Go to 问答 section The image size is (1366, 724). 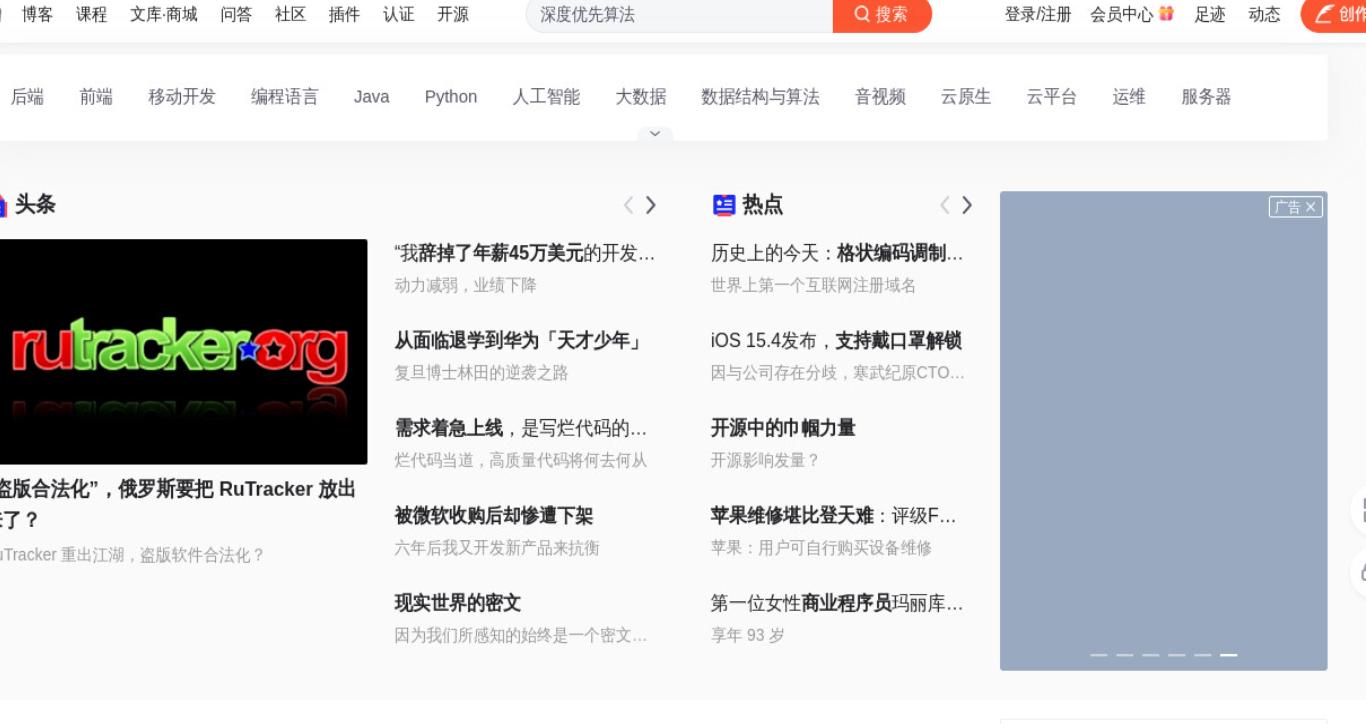(x=237, y=14)
